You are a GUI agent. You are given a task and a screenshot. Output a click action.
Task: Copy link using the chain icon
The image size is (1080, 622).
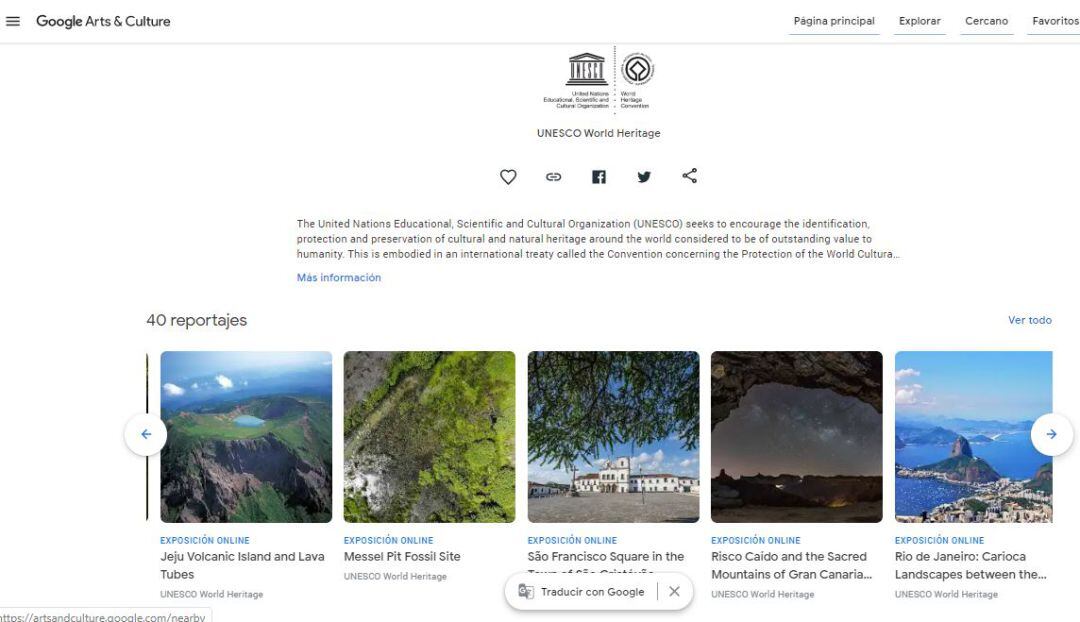(x=553, y=177)
